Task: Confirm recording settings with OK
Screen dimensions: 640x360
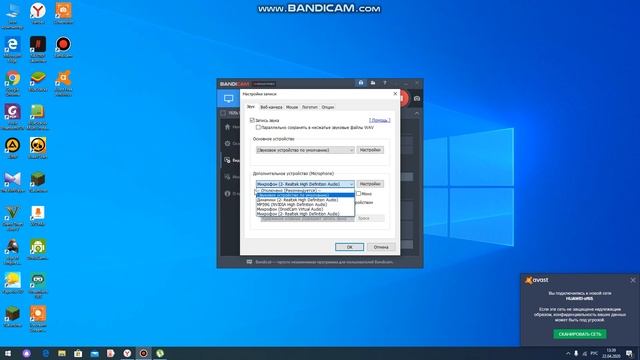Action: pyautogui.click(x=349, y=247)
